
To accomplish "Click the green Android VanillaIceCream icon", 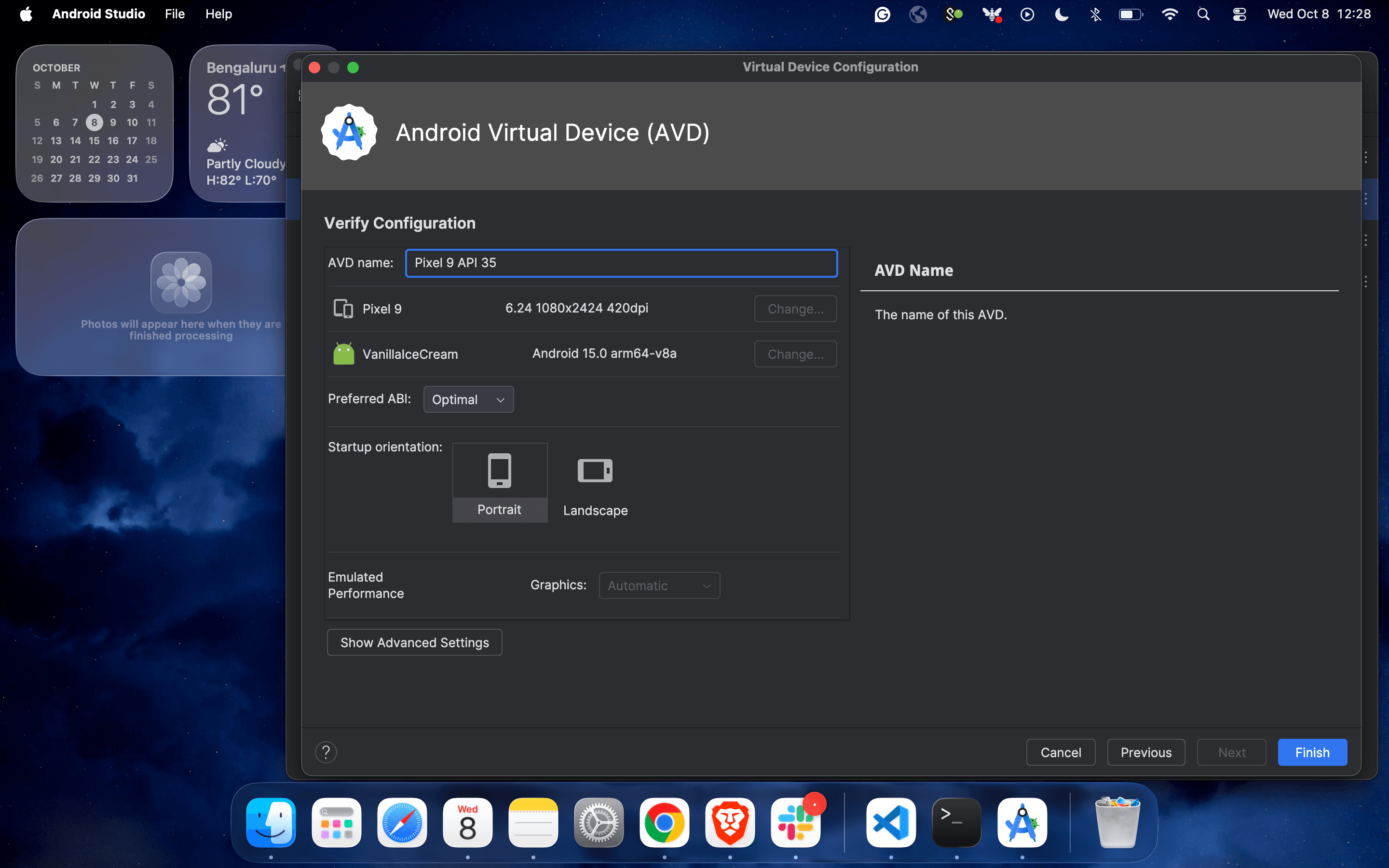I will tap(343, 353).
